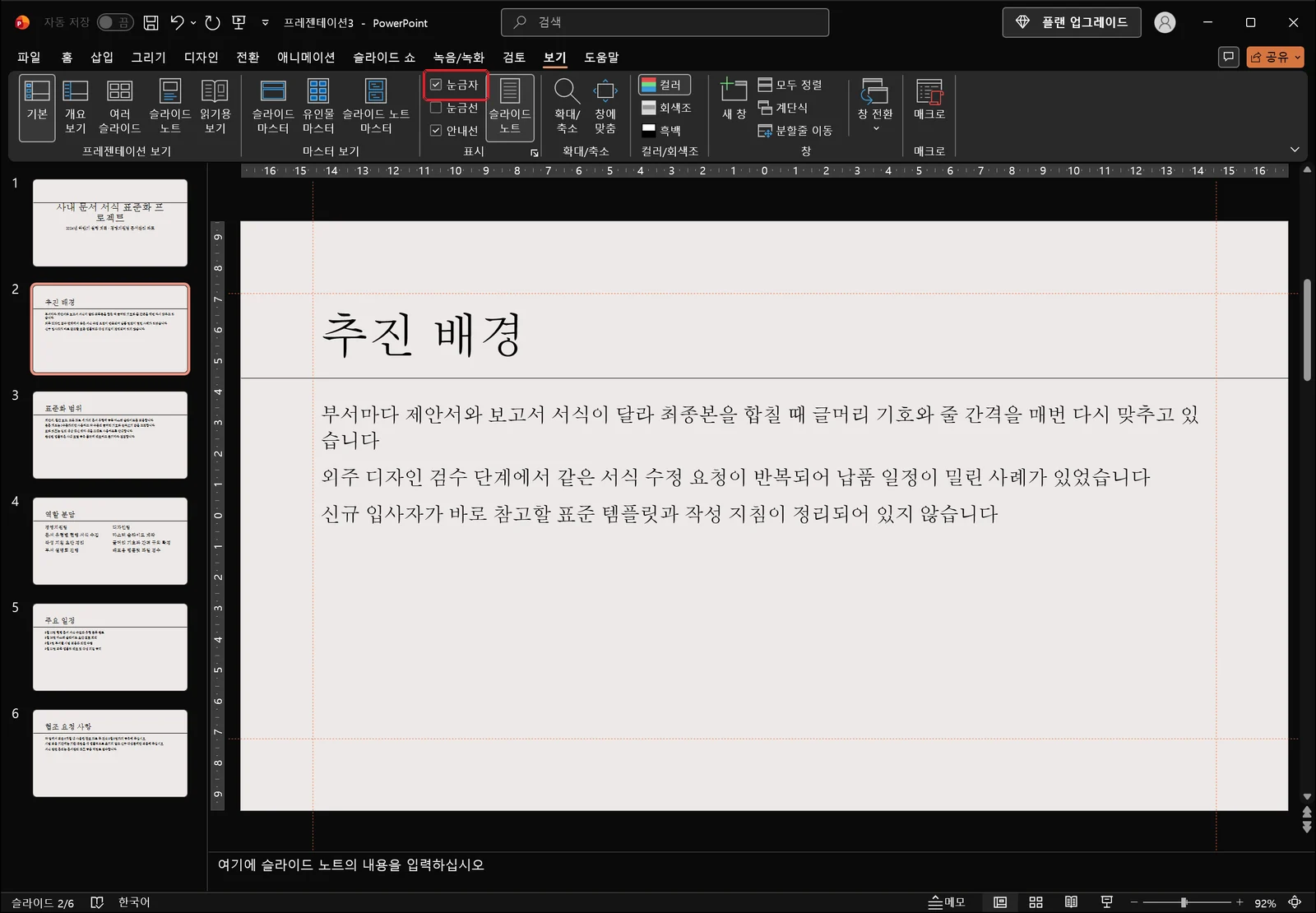This screenshot has width=1316, height=913.
Task: Select slide 4 thumbnail 역할 분담
Action: [110, 541]
